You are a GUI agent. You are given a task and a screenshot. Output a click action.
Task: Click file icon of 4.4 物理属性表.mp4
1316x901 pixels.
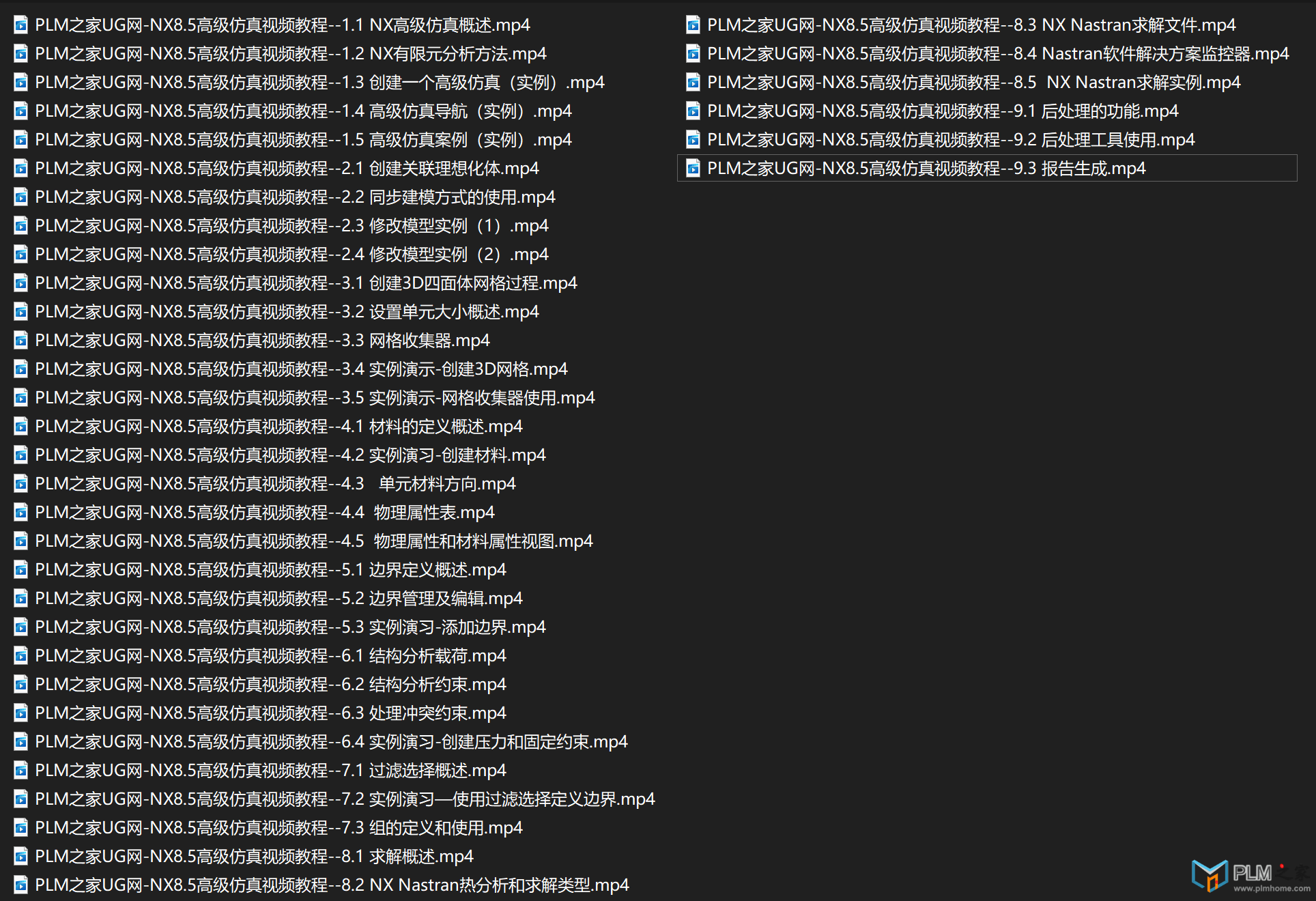(x=21, y=513)
